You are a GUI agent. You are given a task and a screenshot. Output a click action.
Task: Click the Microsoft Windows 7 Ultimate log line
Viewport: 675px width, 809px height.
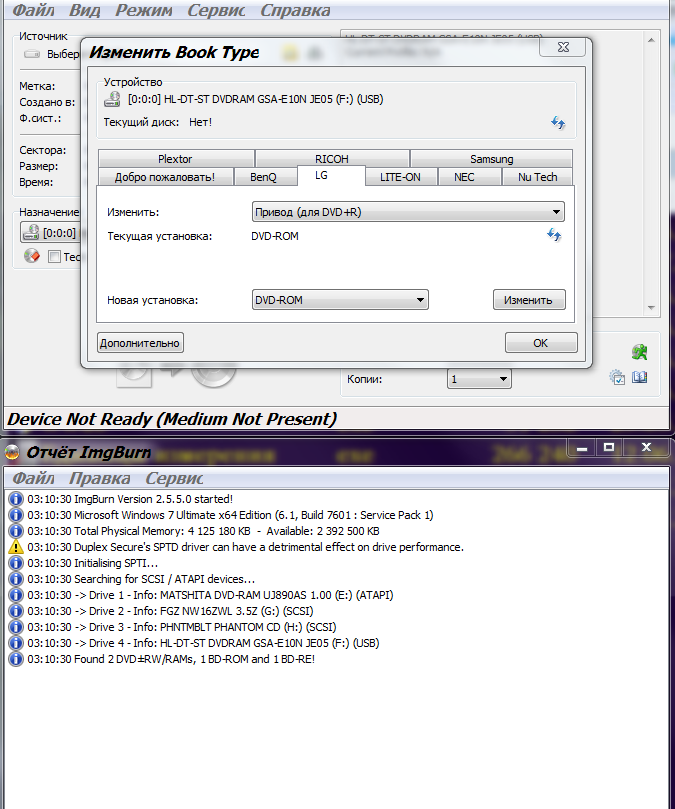click(x=230, y=515)
